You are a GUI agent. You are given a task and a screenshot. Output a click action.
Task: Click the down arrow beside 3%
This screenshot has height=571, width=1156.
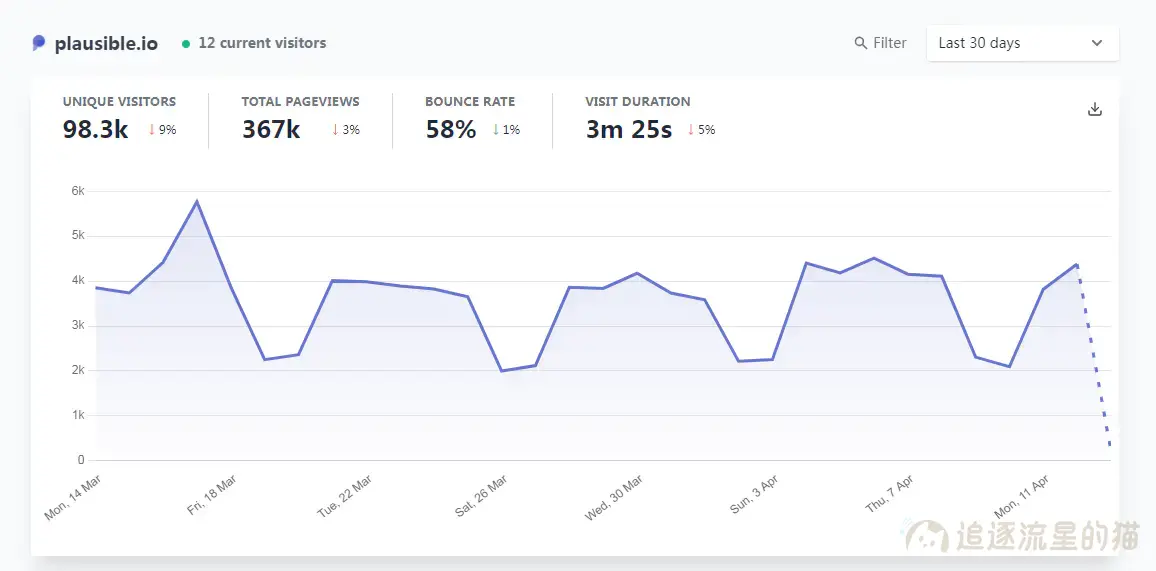coord(335,130)
